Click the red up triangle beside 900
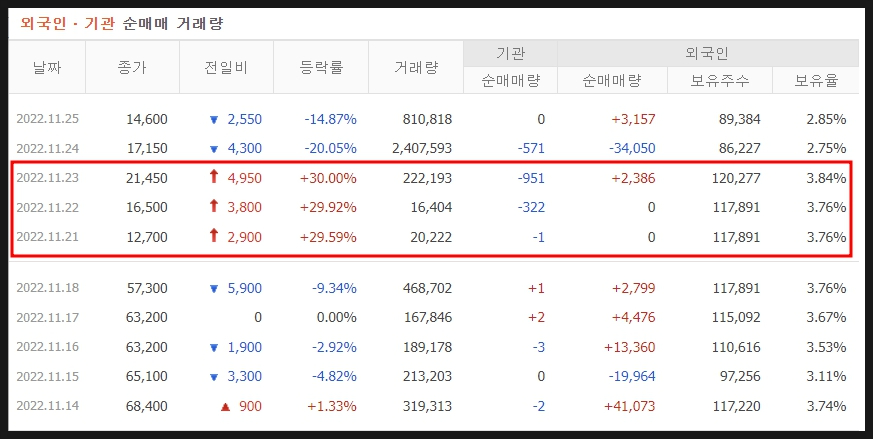 coord(225,407)
